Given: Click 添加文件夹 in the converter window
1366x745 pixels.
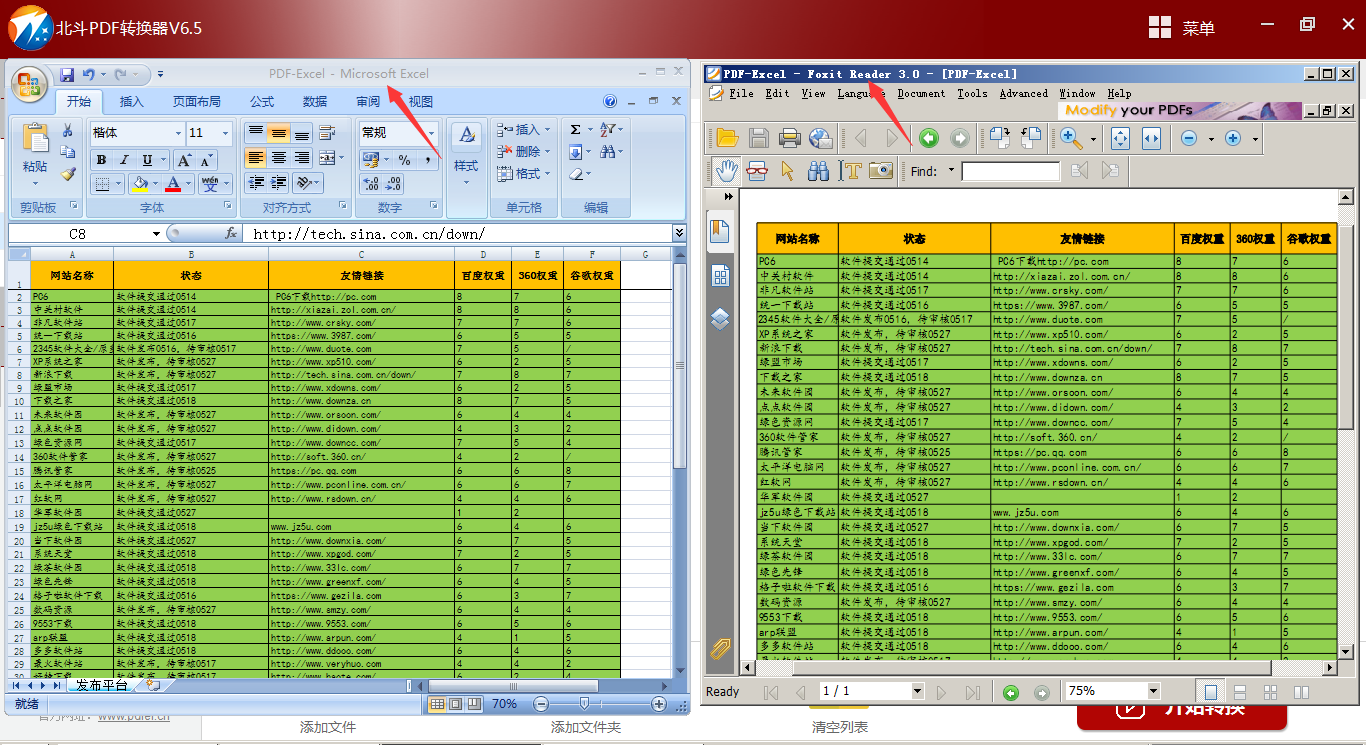Looking at the screenshot, I should click(586, 727).
